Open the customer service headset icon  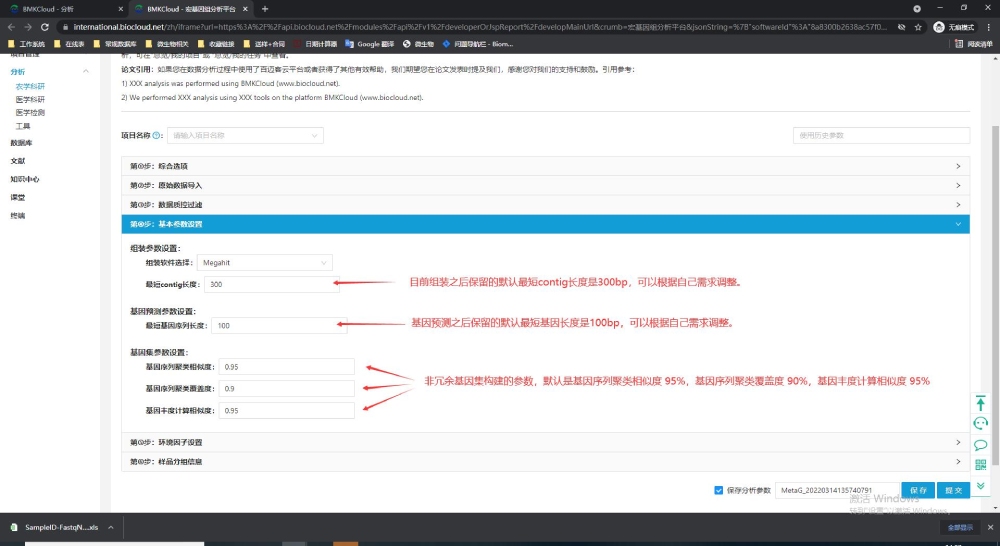click(980, 424)
